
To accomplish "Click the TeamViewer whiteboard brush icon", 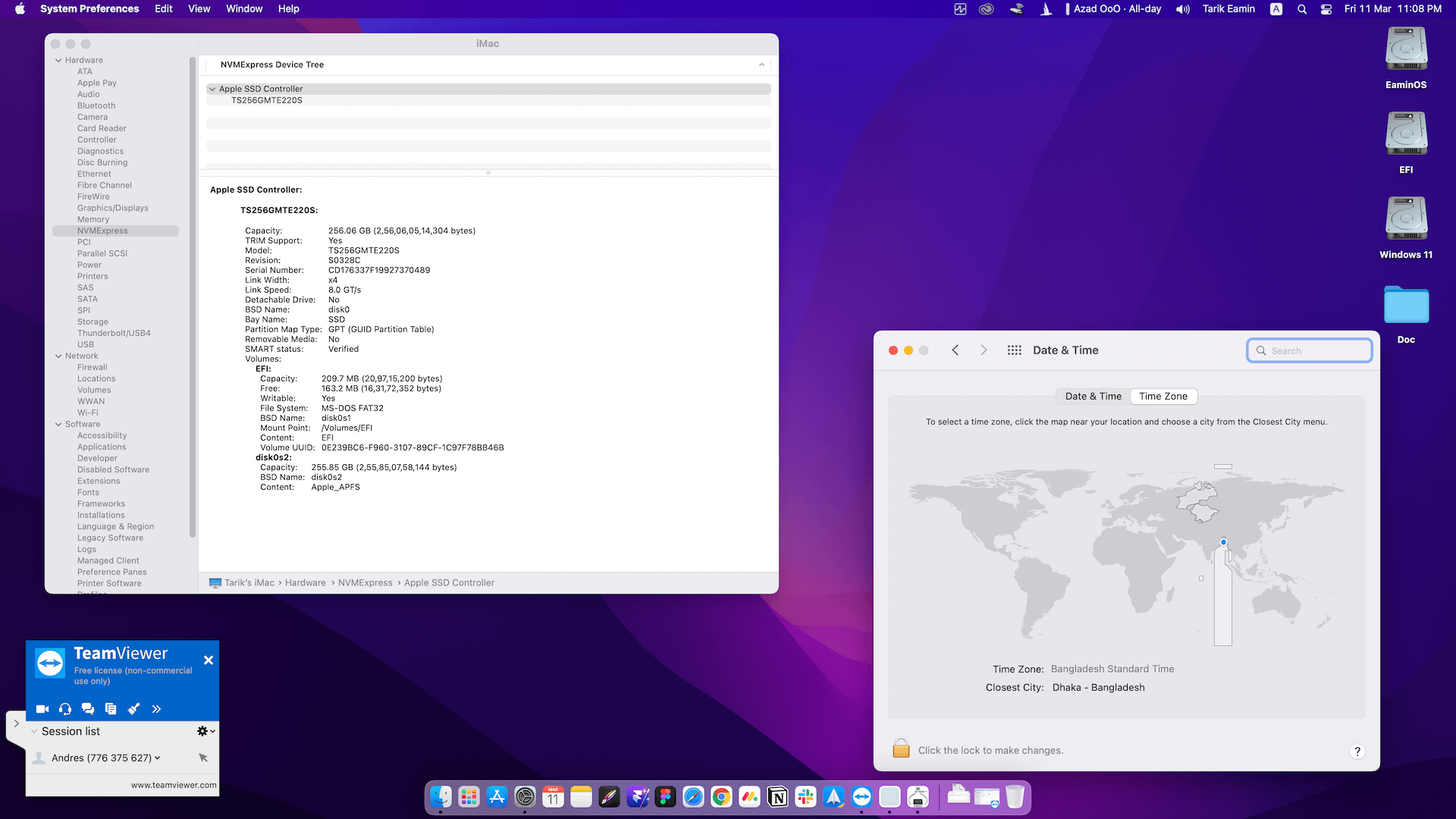I will [133, 709].
